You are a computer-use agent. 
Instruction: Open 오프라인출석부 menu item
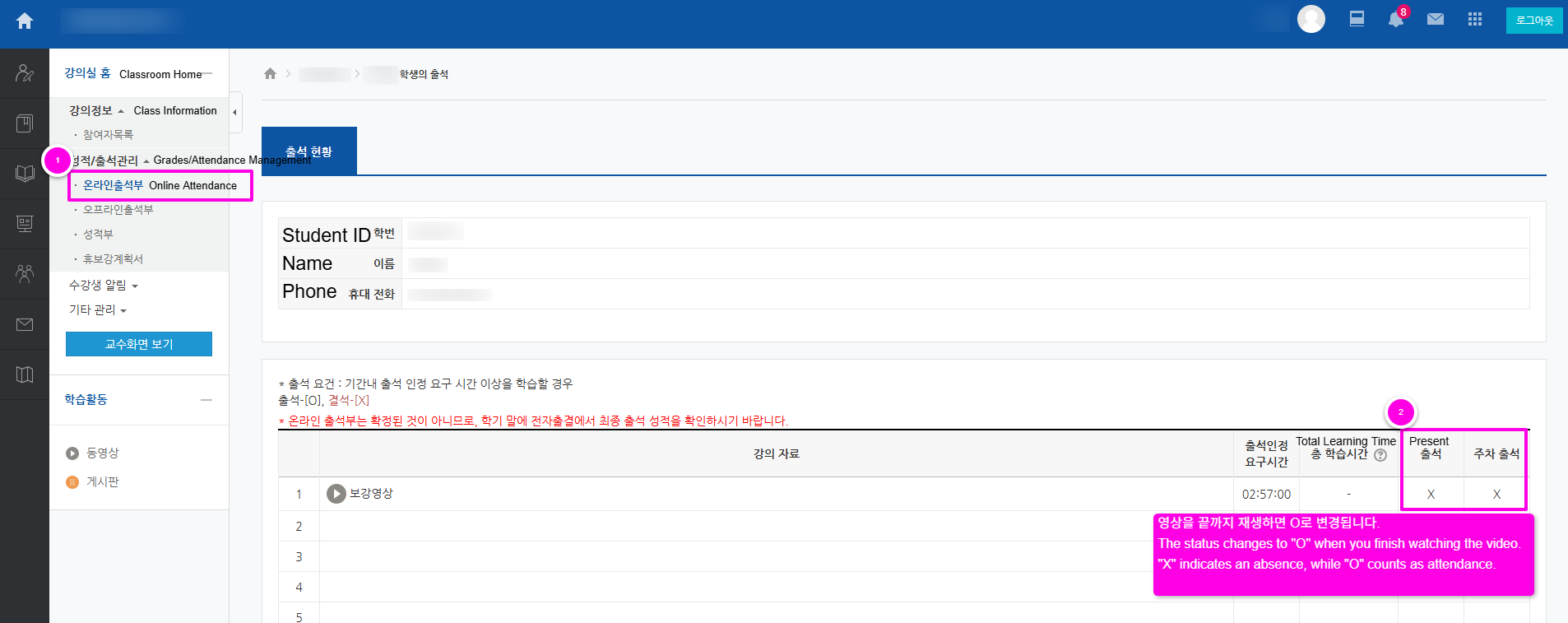[x=118, y=209]
